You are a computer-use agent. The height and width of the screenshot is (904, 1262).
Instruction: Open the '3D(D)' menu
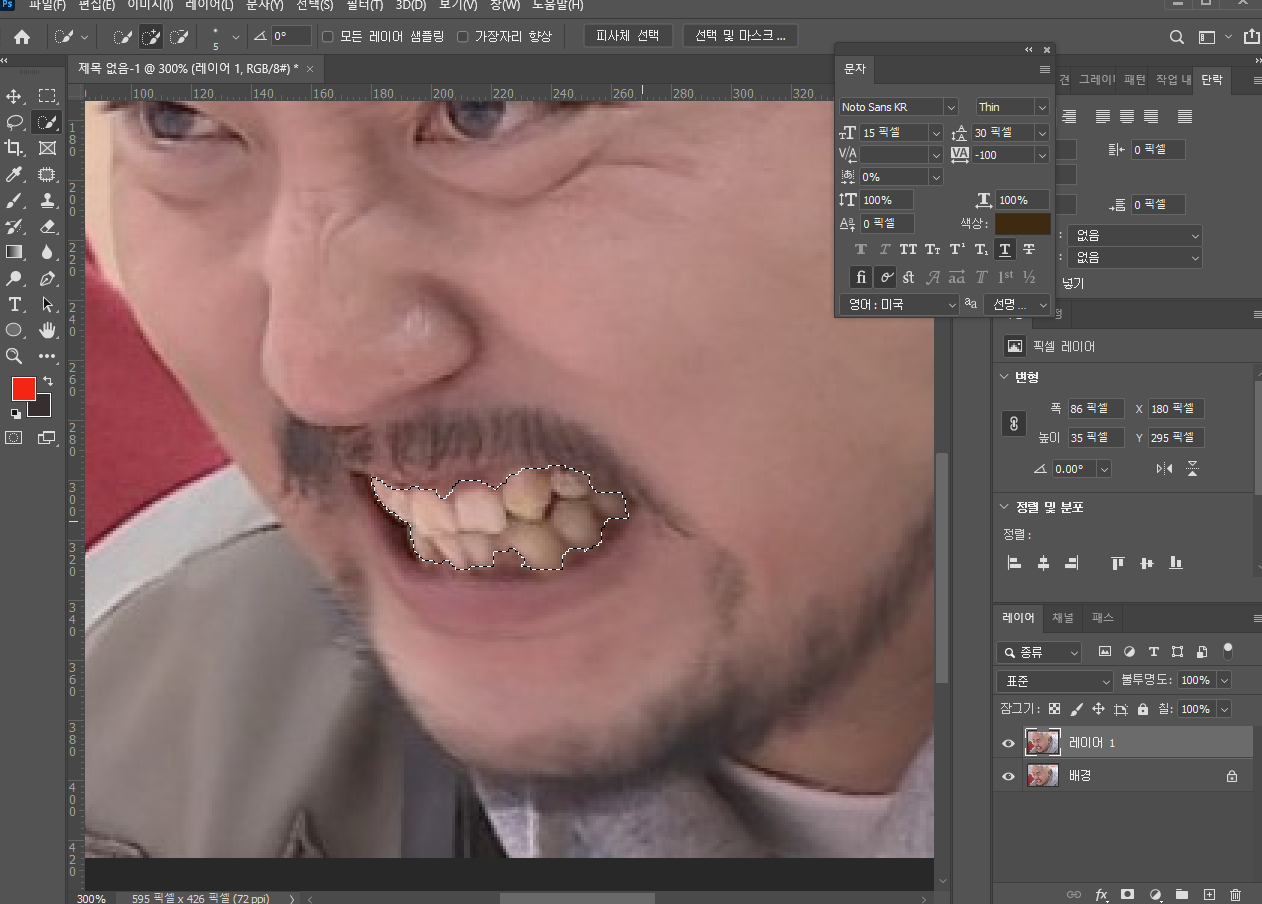[410, 5]
